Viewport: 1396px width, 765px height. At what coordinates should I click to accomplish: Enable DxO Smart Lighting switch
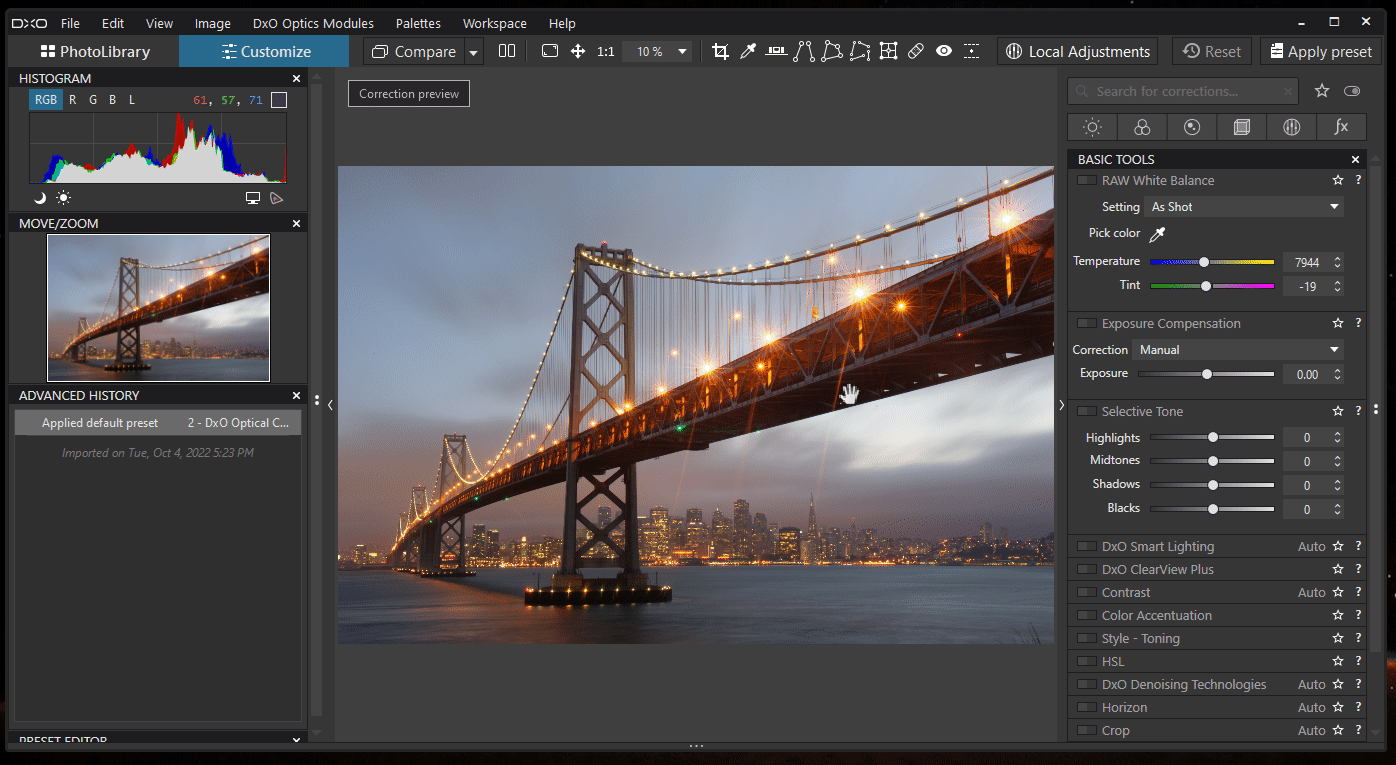click(x=1086, y=547)
